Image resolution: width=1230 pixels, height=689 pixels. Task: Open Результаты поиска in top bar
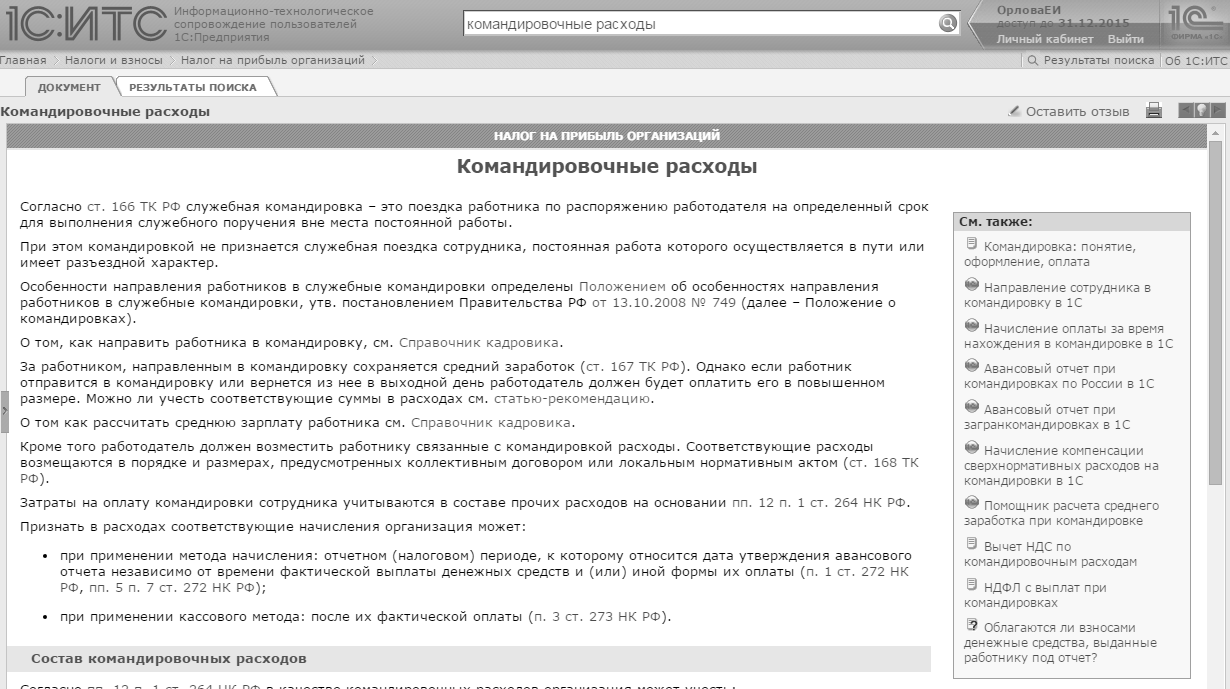coord(1098,60)
